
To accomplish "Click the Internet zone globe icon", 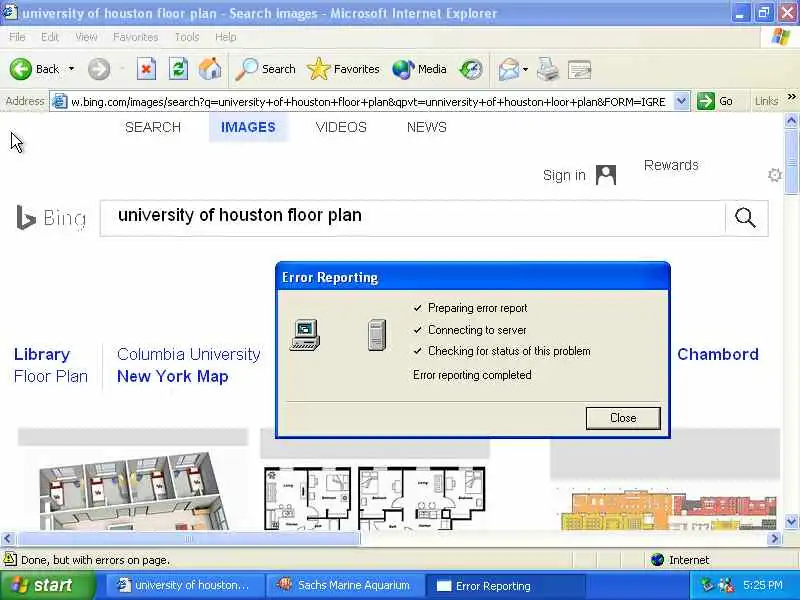I will pyautogui.click(x=657, y=560).
